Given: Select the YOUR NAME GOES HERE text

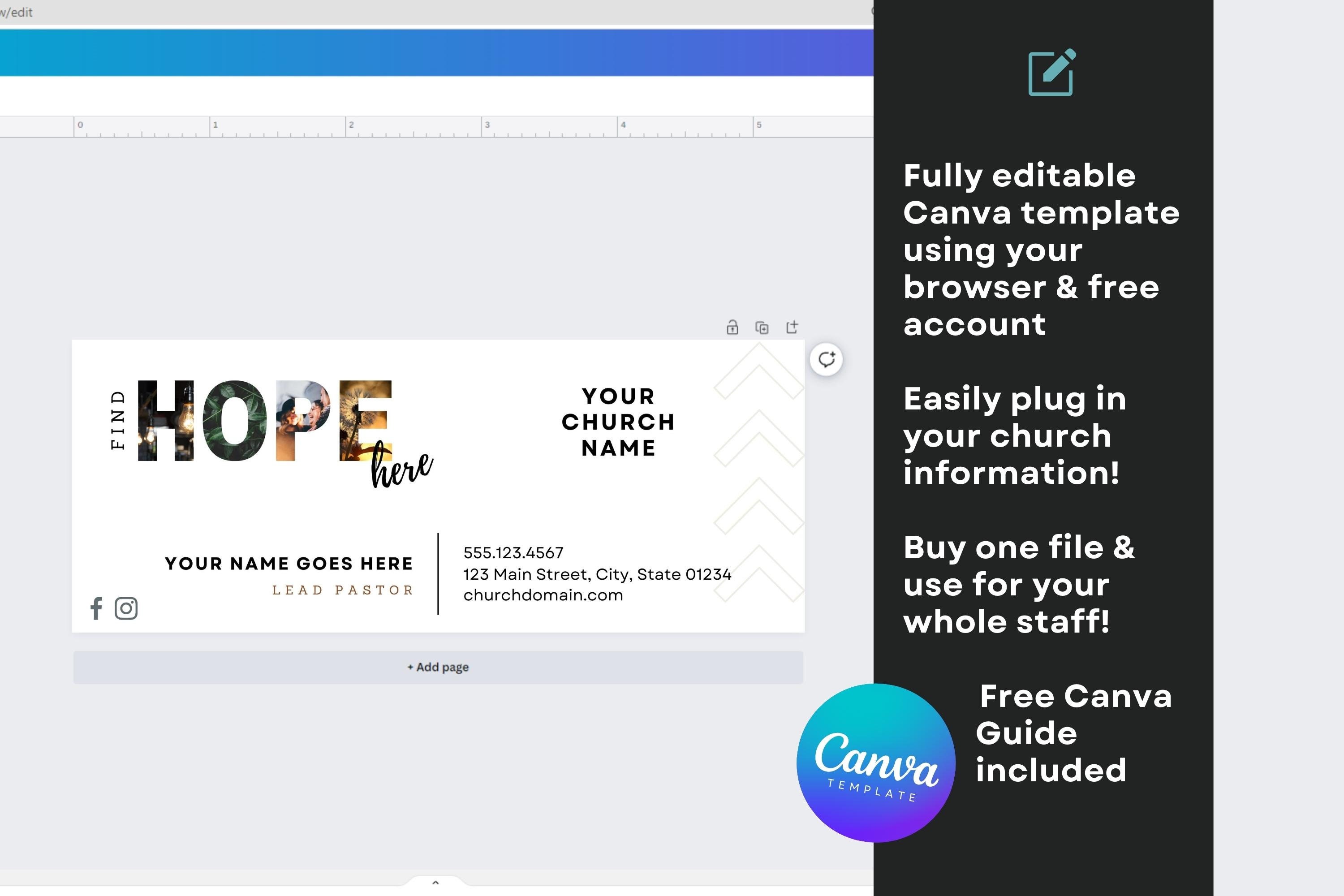Looking at the screenshot, I should pyautogui.click(x=288, y=564).
